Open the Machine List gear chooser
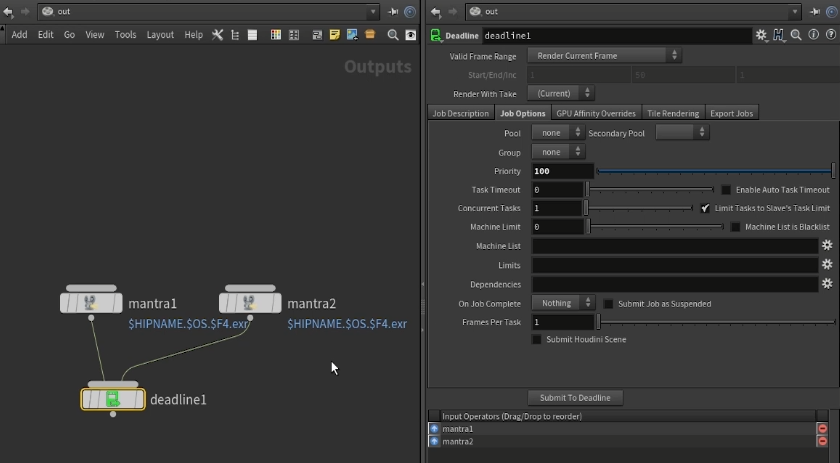 827,245
